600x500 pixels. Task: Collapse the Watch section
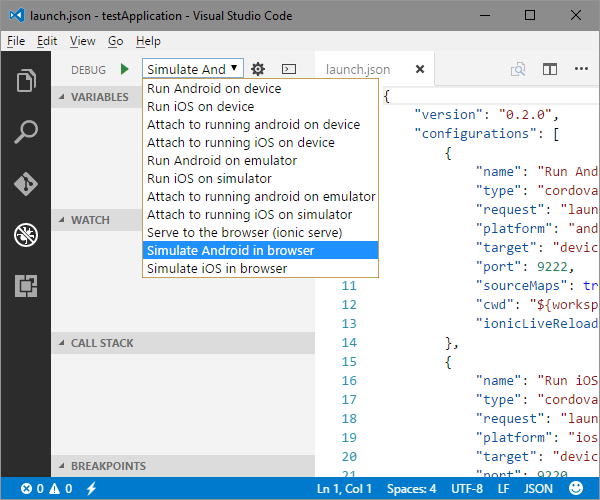90,219
